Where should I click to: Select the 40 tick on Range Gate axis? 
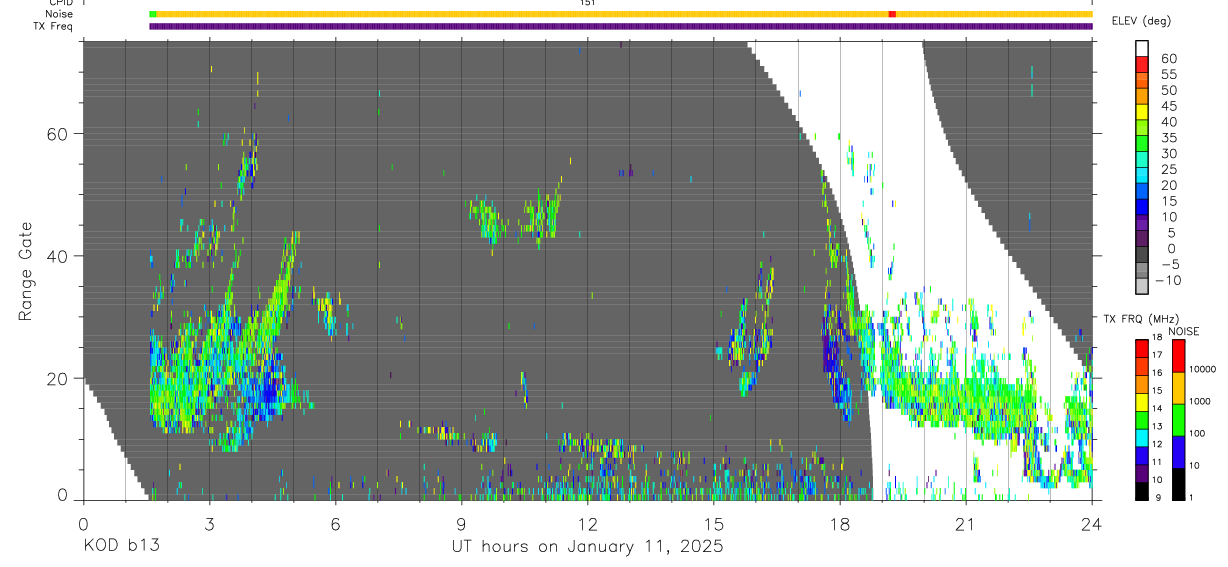pos(58,256)
